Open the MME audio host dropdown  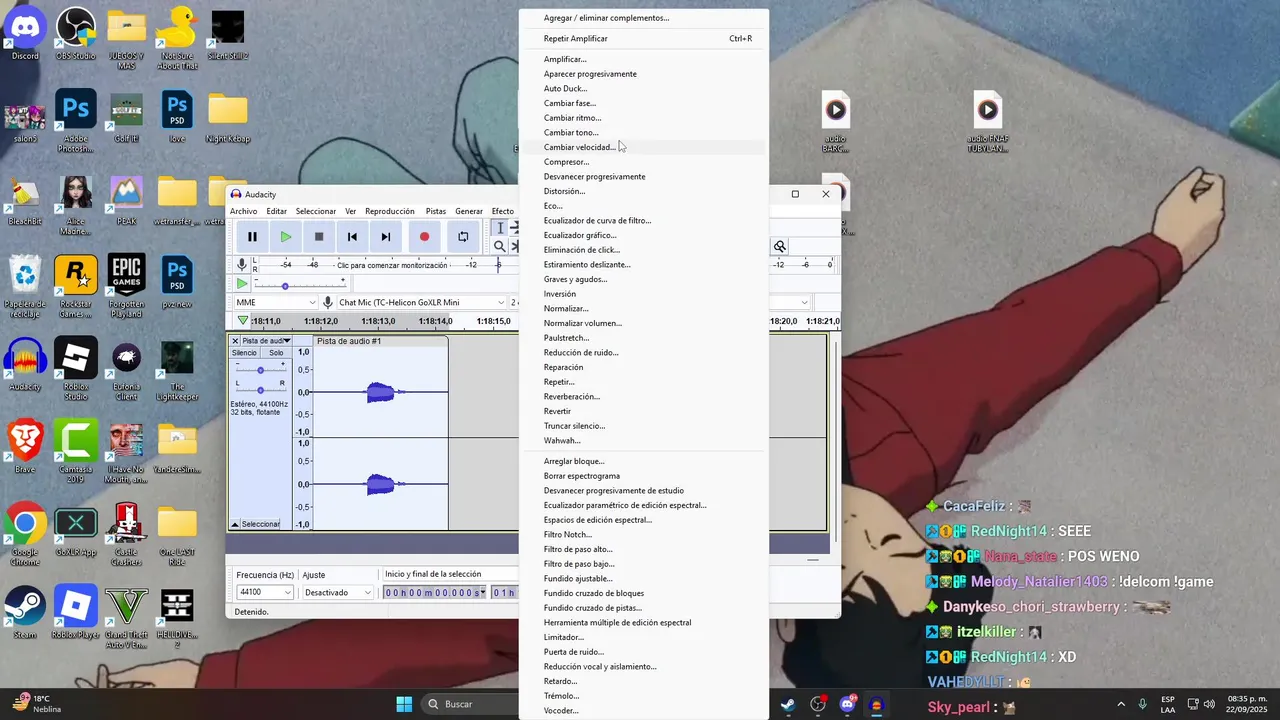[x=276, y=302]
